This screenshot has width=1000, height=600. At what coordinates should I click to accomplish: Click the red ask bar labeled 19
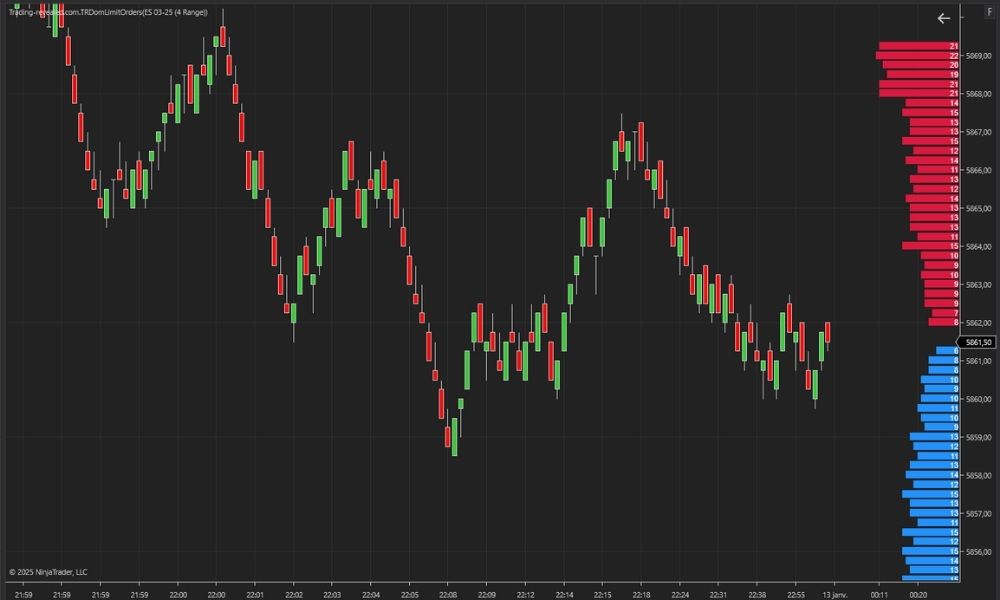[x=922, y=75]
